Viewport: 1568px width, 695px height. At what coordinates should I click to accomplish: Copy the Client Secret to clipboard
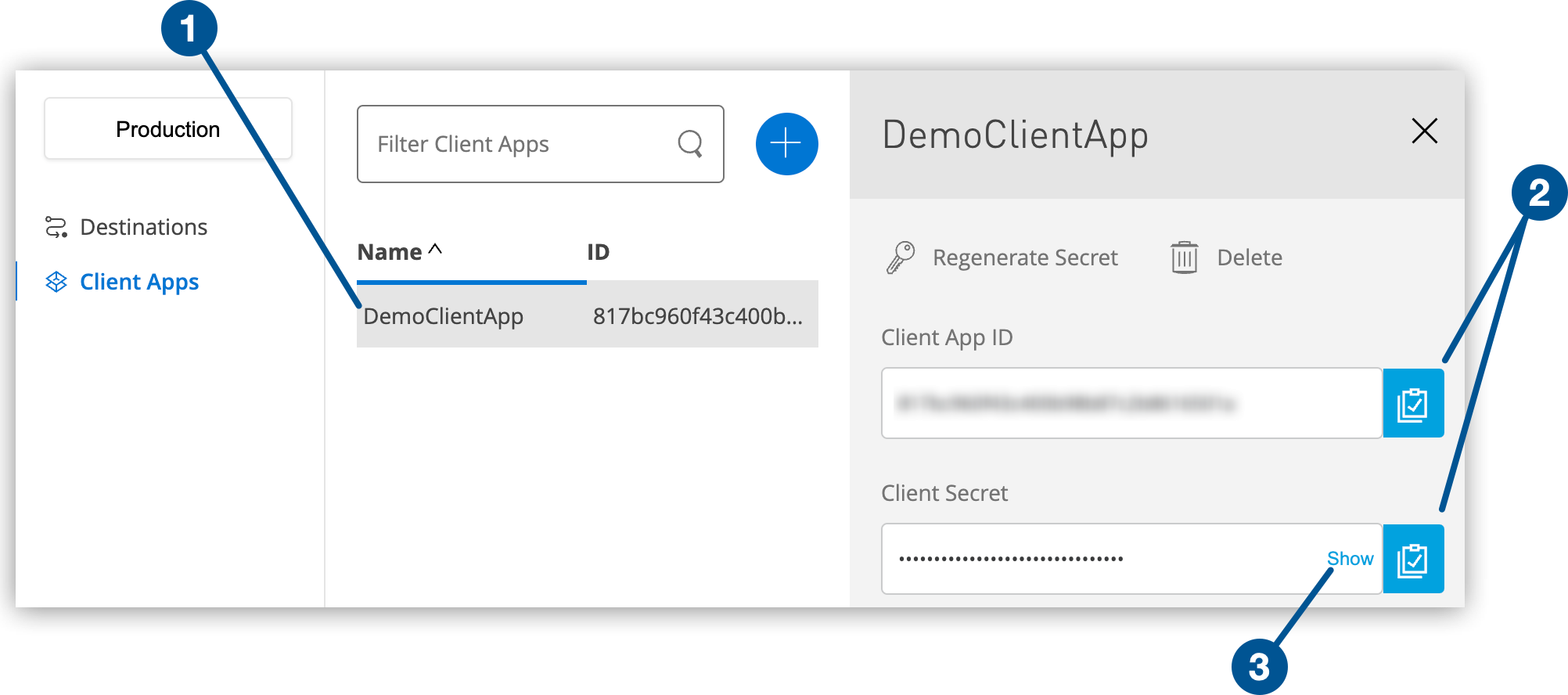1413,560
